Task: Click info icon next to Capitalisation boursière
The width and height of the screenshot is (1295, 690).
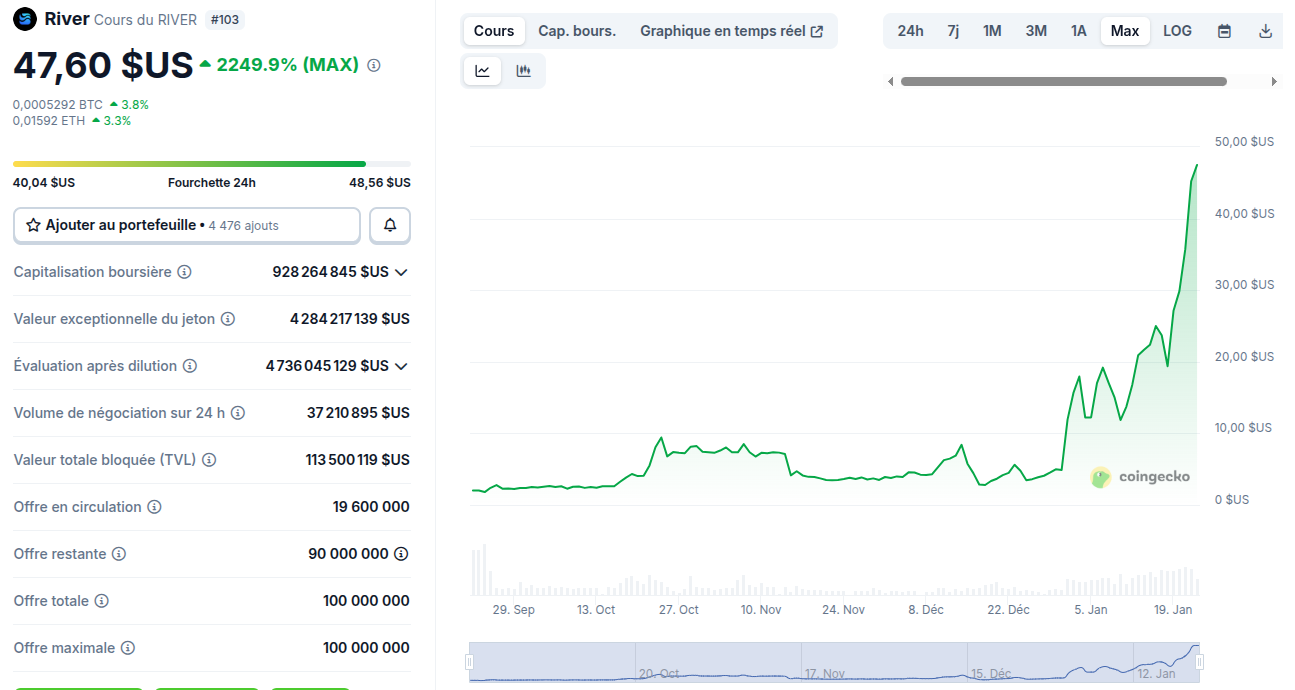Action: (185, 272)
